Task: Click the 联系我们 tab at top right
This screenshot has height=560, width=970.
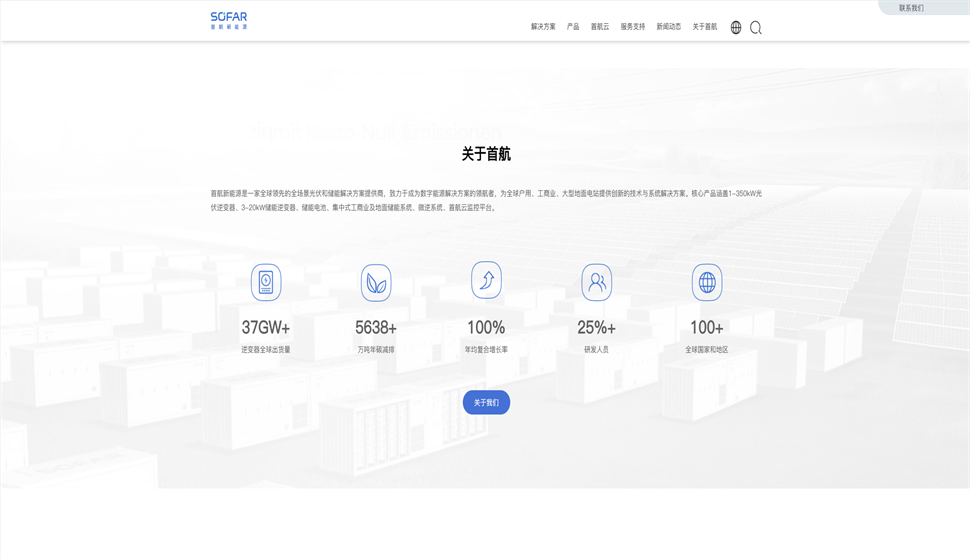Action: 911,8
